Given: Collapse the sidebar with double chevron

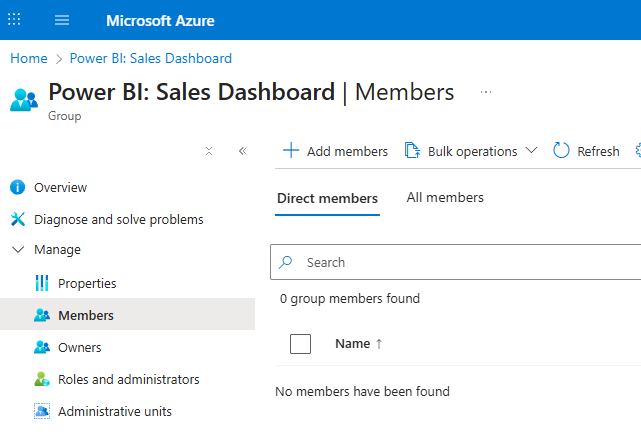Looking at the screenshot, I should coord(243,151).
